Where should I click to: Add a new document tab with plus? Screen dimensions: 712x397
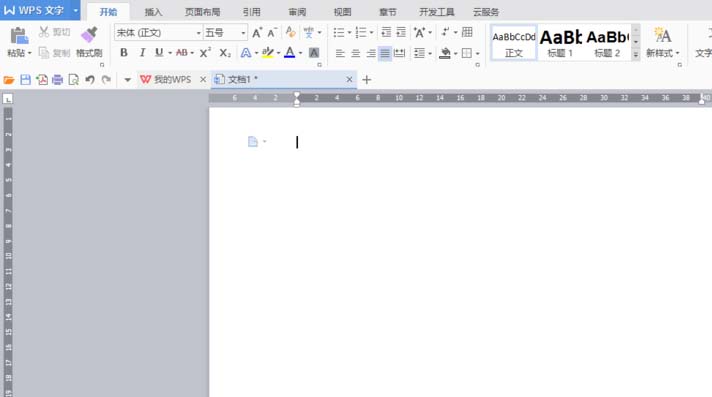click(x=367, y=80)
